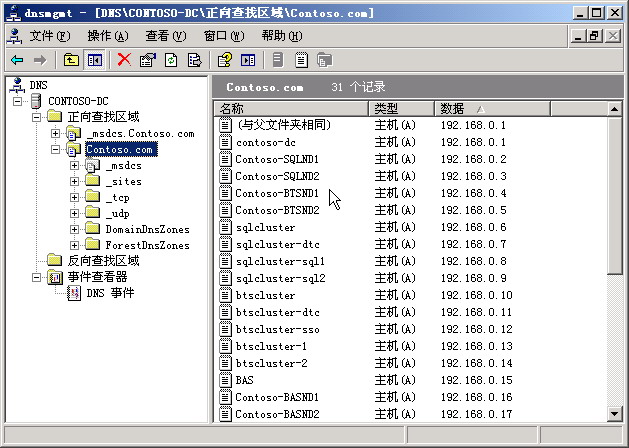Screen dimensions: 629x448
Task: Expand the _msdcs subfolder
Action: (x=74, y=165)
